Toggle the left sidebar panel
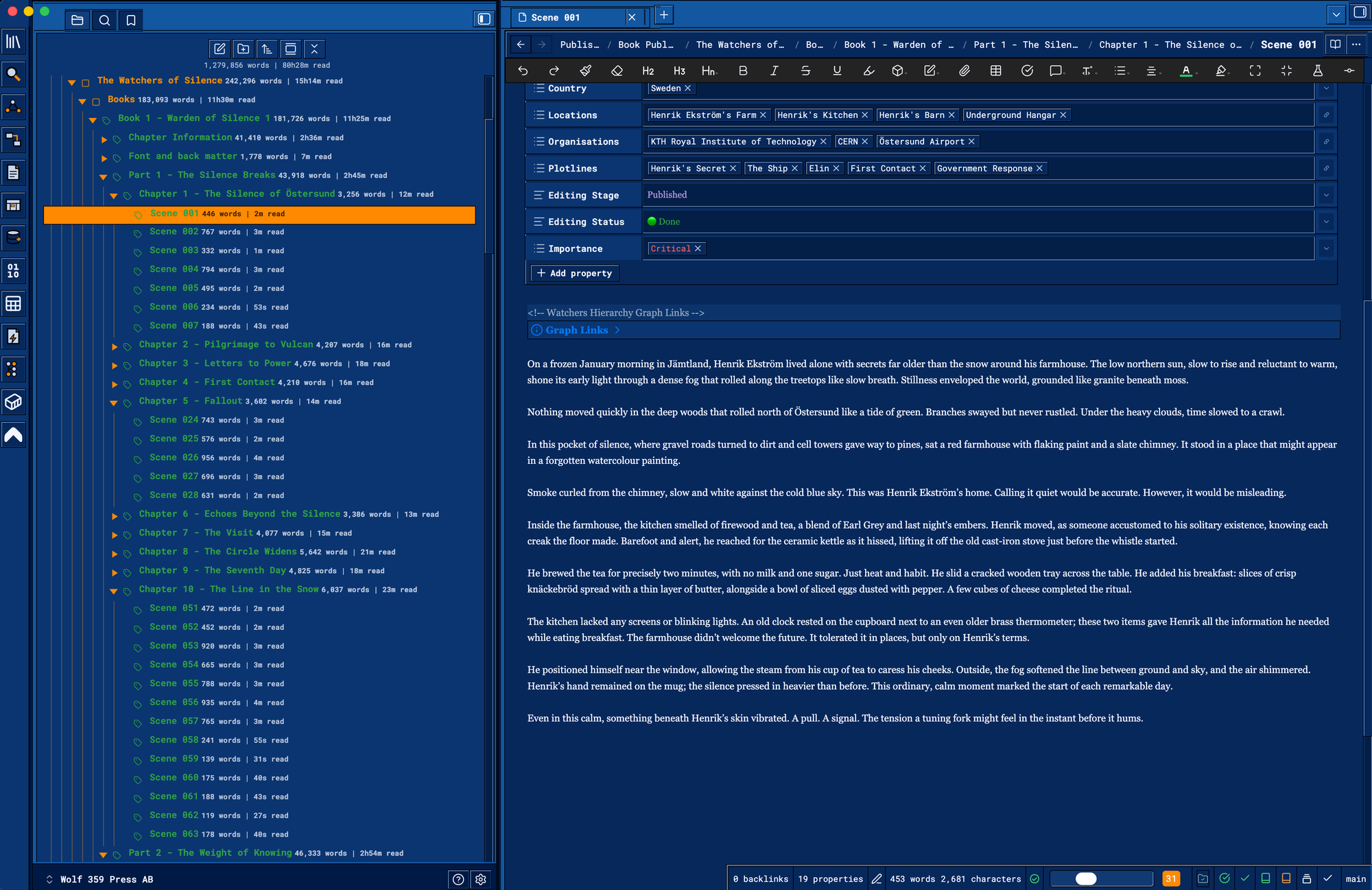The image size is (1372, 890). tap(484, 19)
